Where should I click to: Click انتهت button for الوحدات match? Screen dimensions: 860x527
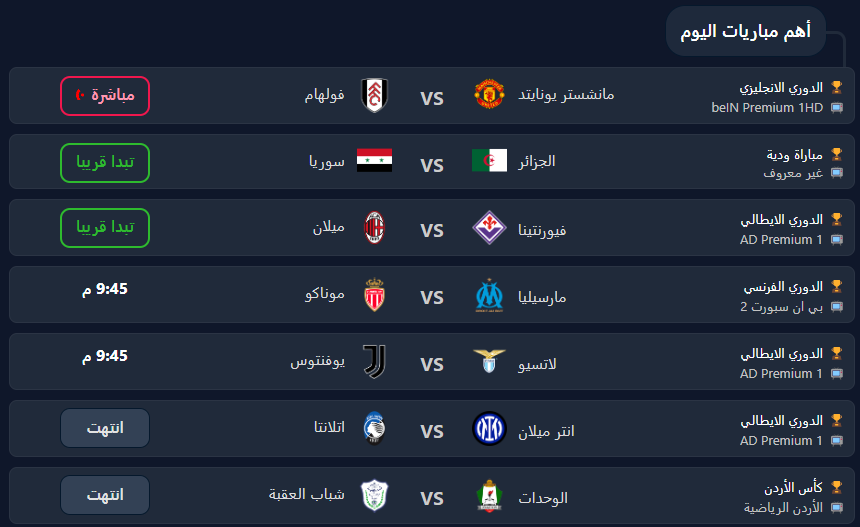tap(105, 495)
